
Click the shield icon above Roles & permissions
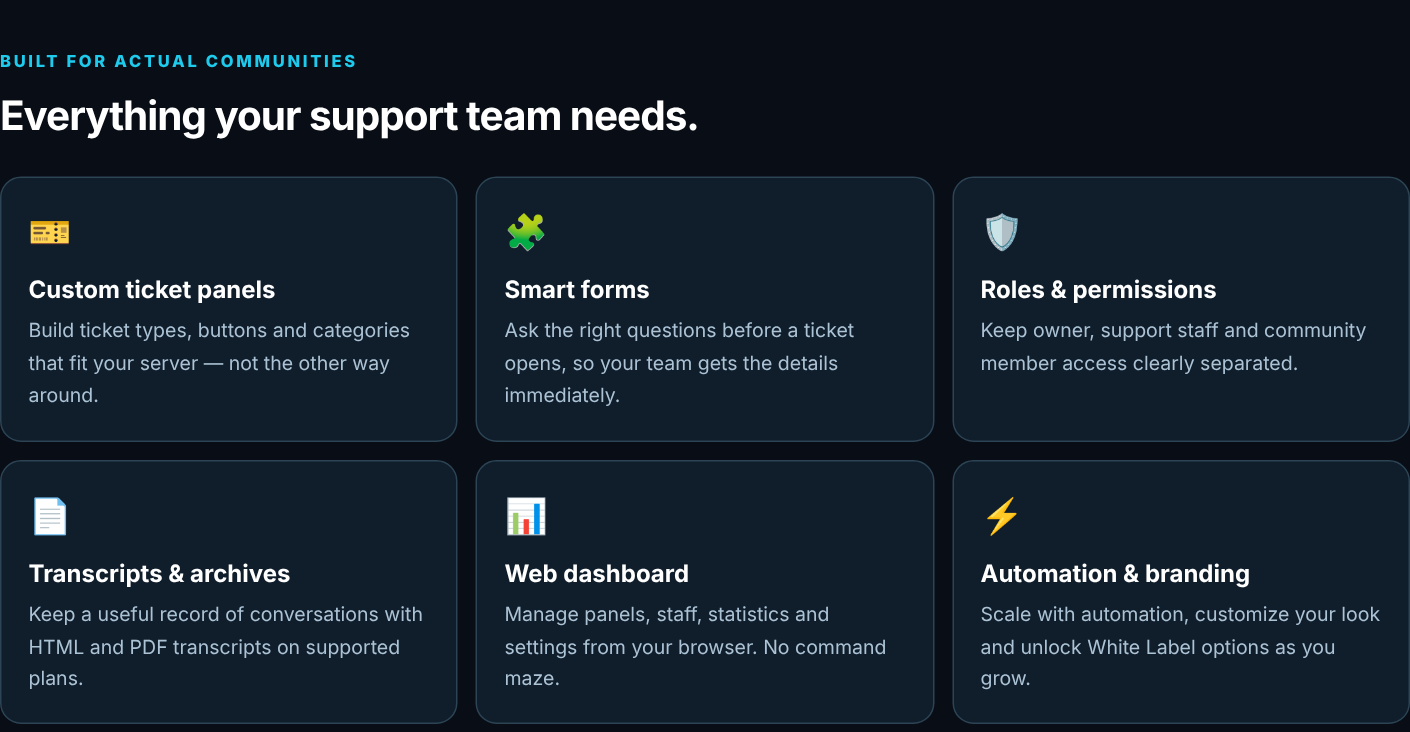point(1001,233)
